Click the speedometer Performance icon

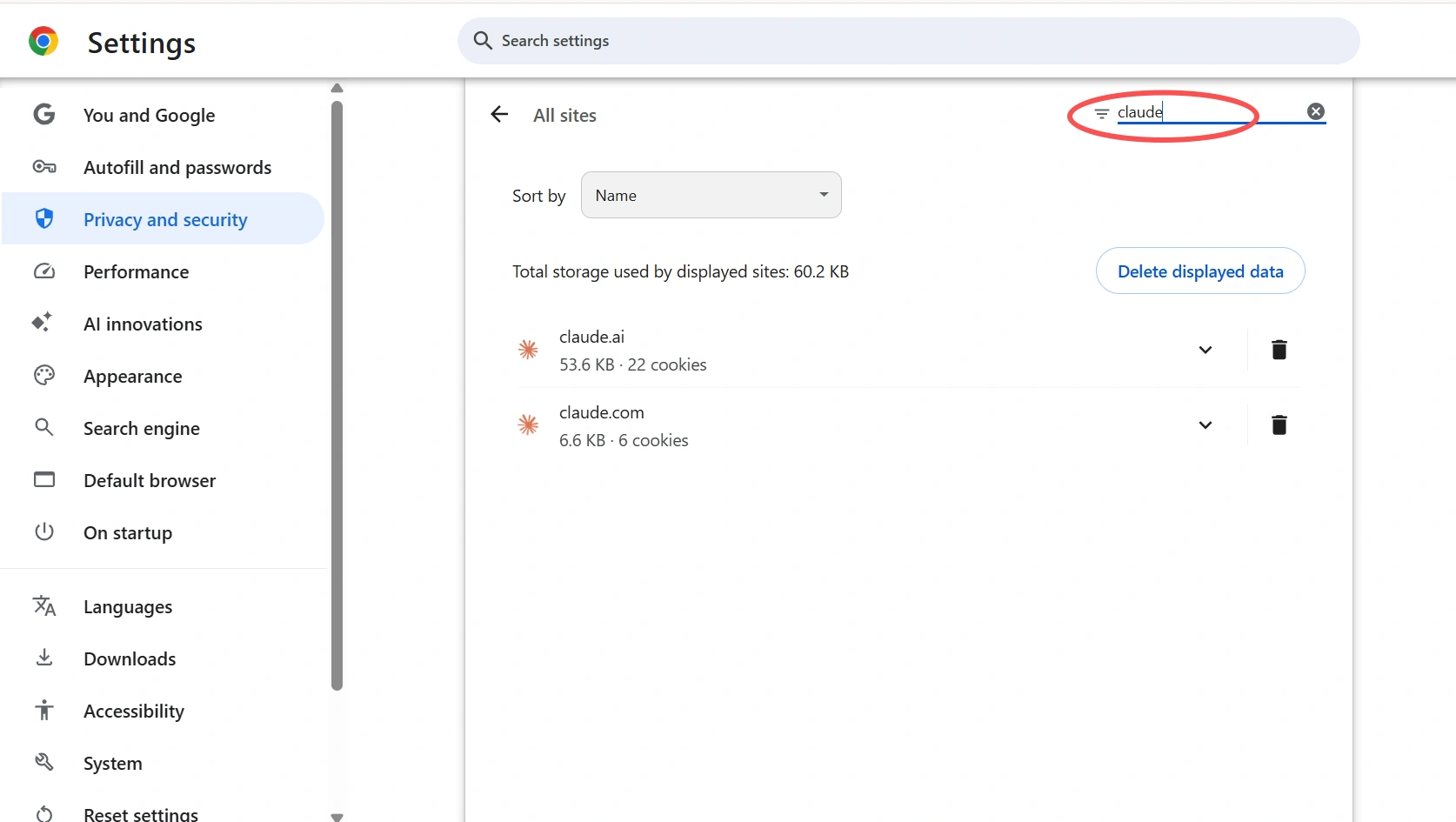coord(44,271)
